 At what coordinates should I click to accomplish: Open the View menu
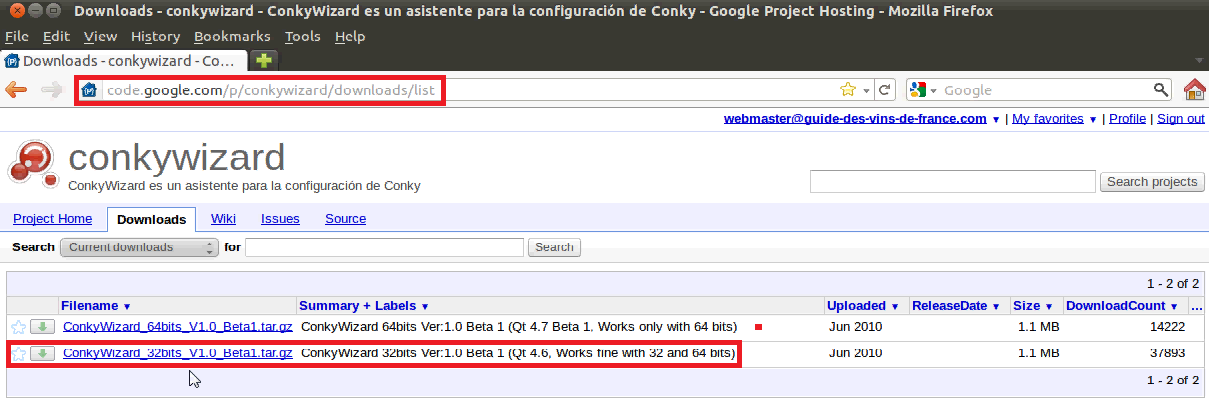(100, 36)
